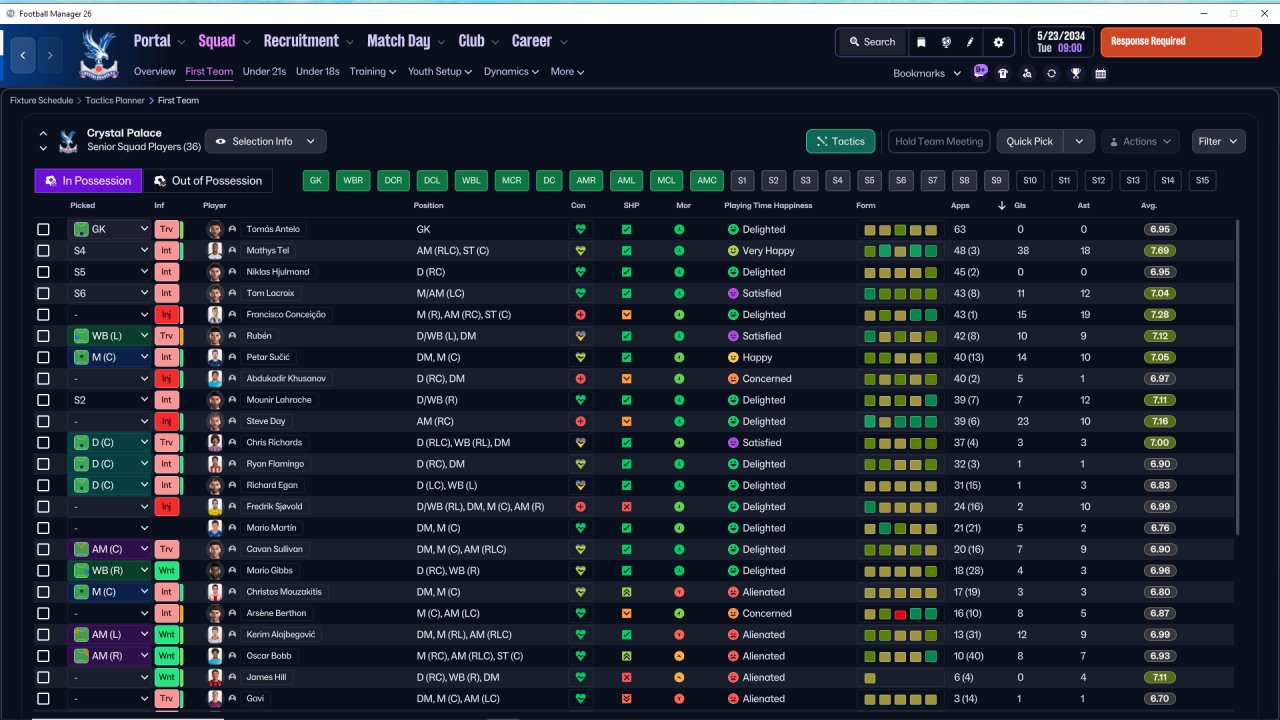Click Francisco Conceição's red injury condition icon
This screenshot has height=720, width=1280.
click(x=580, y=314)
